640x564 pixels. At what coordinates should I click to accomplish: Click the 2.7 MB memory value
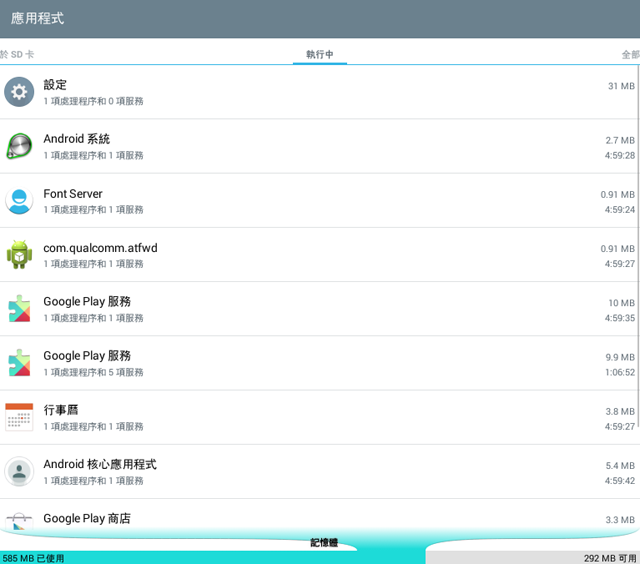[620, 140]
